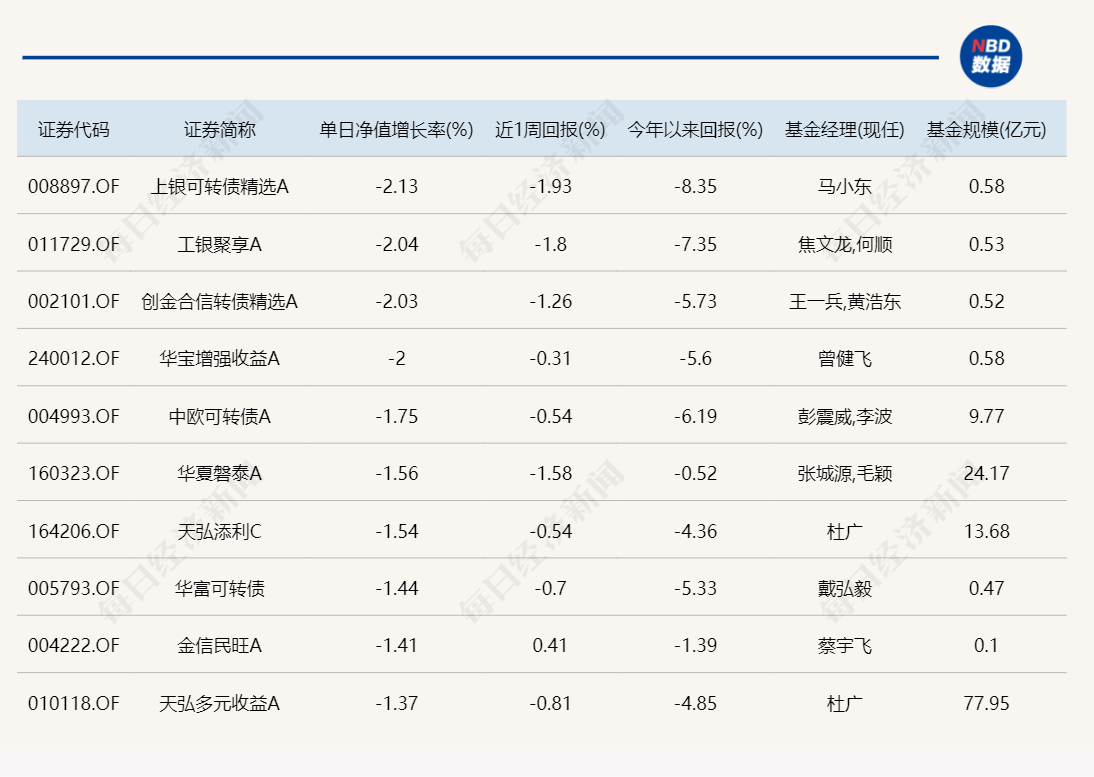Image resolution: width=1094 pixels, height=777 pixels.
Task: Select daily growth value -1.54
Action: 396,531
